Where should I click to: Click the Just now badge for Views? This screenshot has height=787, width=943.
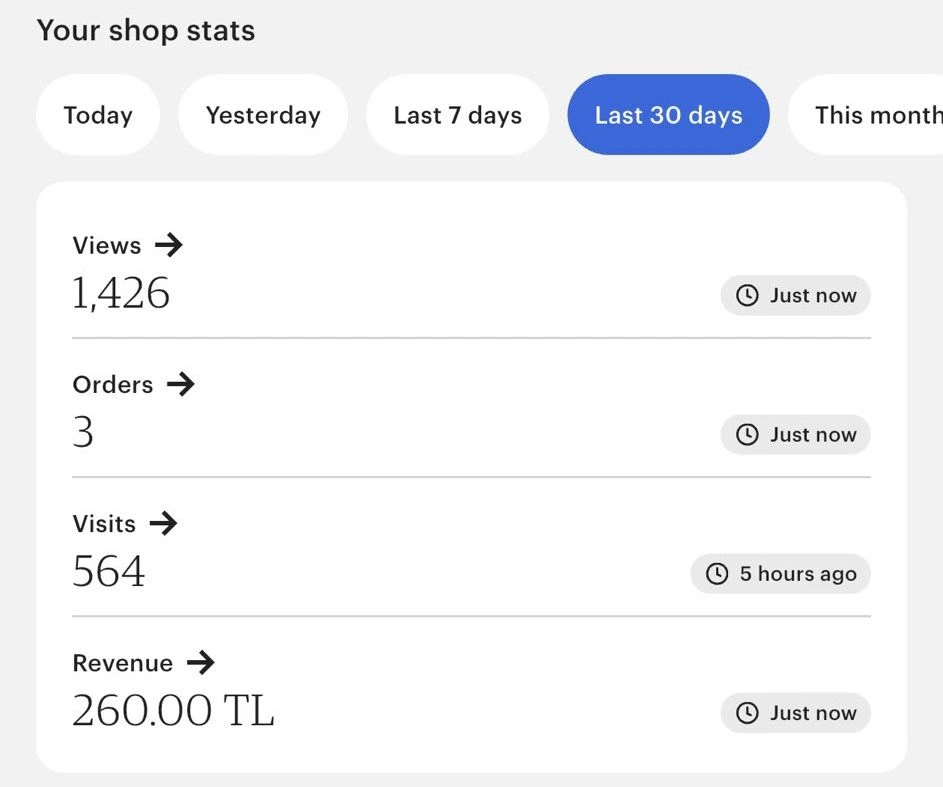(796, 296)
